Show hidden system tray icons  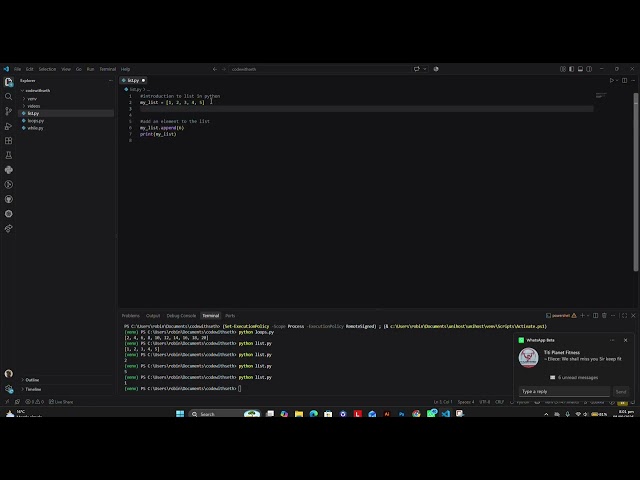pos(546,414)
